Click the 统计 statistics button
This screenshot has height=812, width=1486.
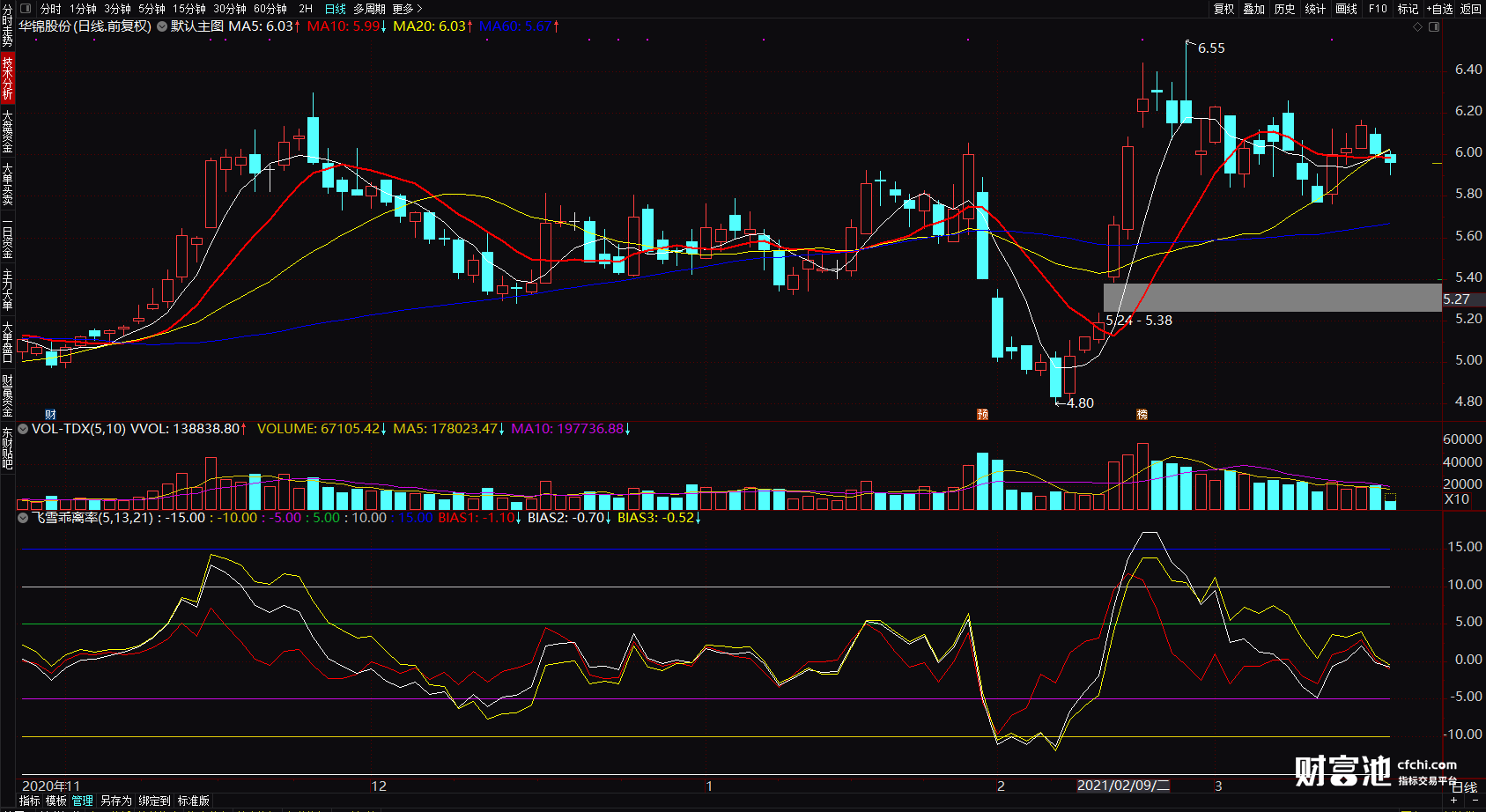(x=1315, y=9)
